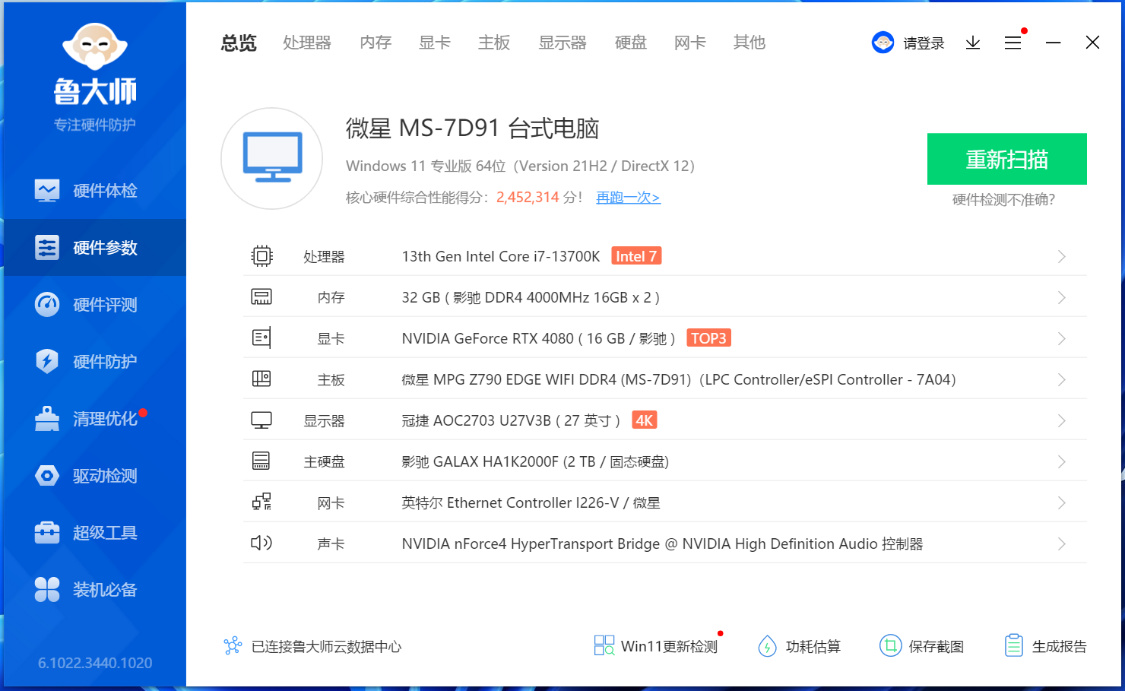Click the 再跑一次 link

(628, 197)
